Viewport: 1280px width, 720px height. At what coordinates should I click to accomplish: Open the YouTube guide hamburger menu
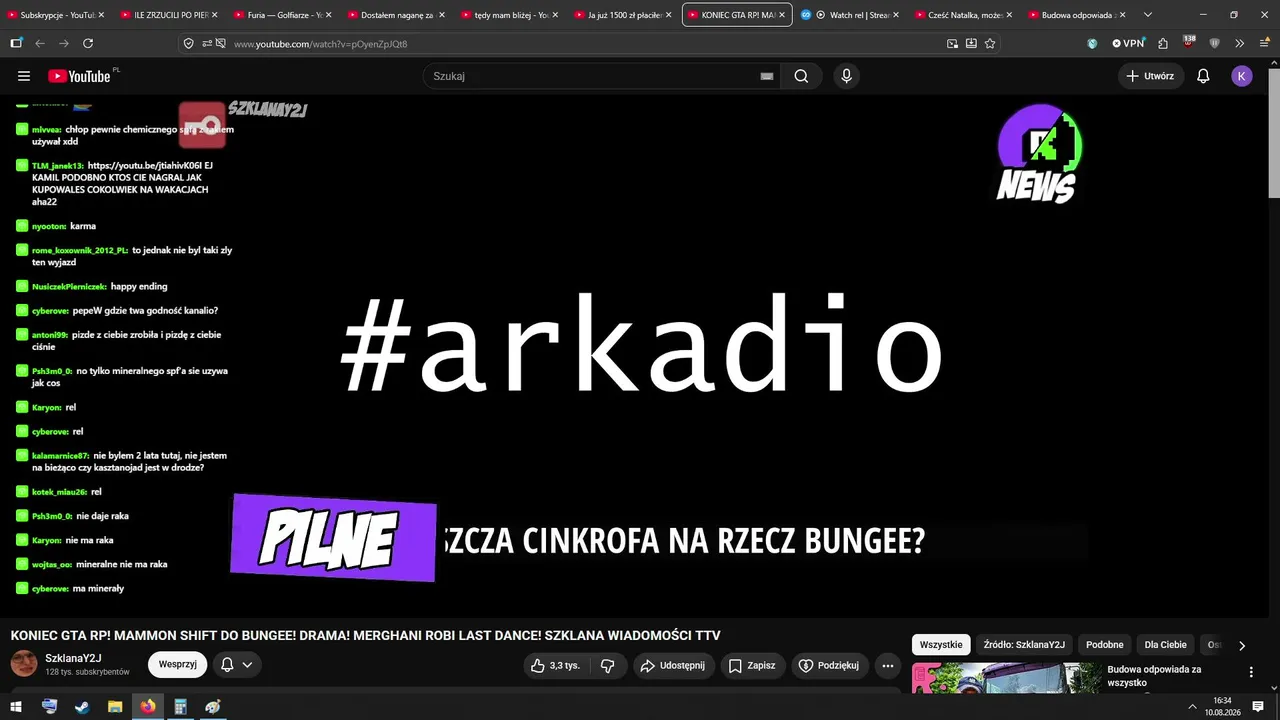[24, 76]
